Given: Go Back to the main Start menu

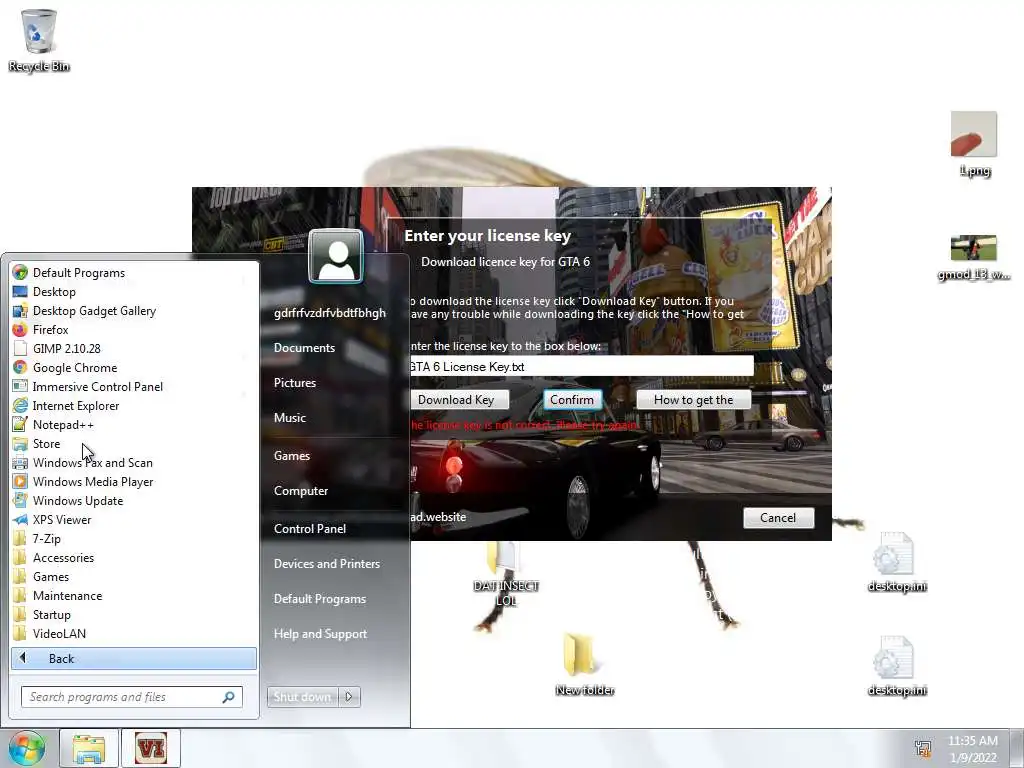Looking at the screenshot, I should click(x=133, y=658).
